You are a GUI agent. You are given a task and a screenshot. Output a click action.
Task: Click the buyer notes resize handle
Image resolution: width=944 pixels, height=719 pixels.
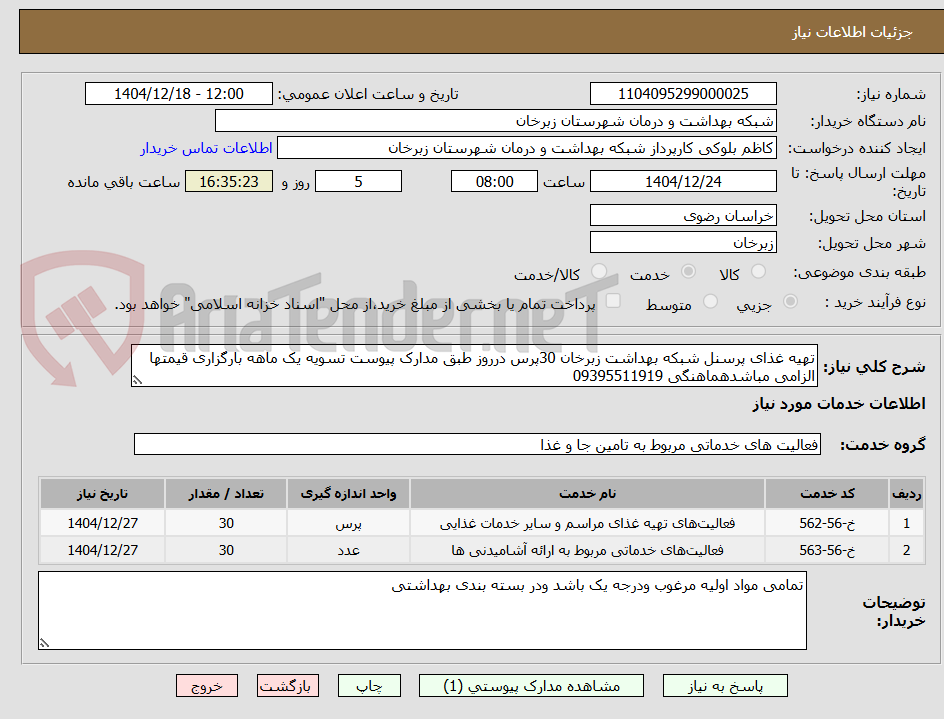[x=45, y=643]
